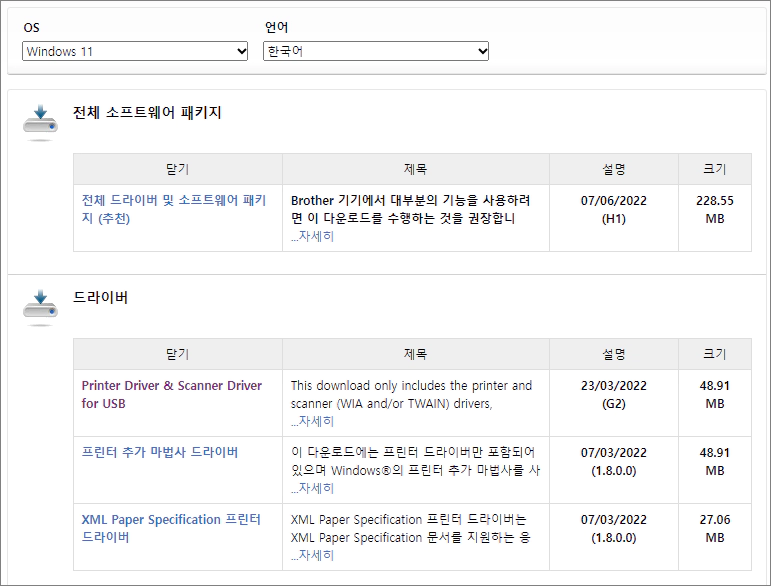Click 설명 column header in 전체 소프트웨어 패키지 table

614,169
